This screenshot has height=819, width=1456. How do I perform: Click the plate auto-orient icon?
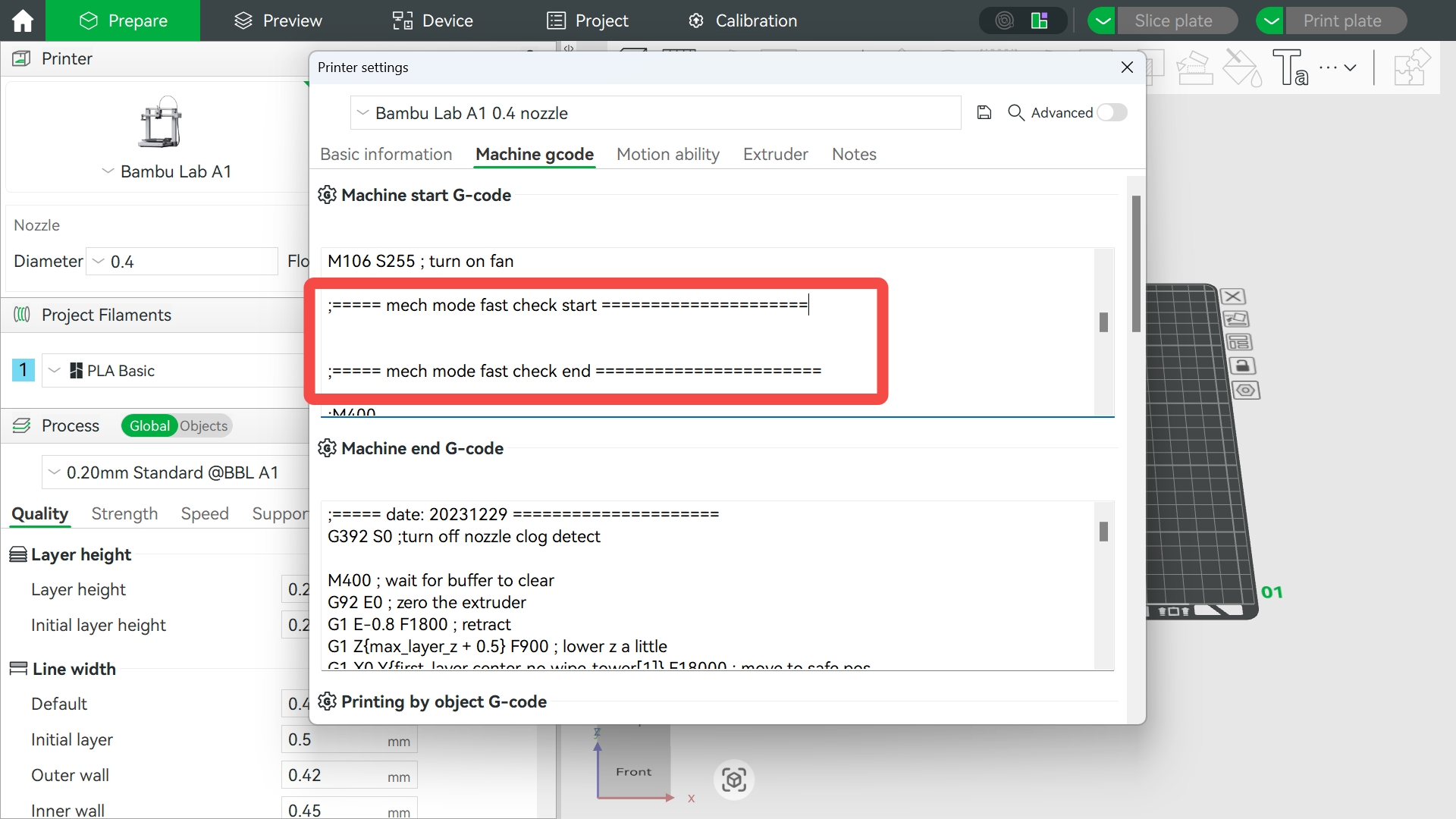(x=1236, y=319)
